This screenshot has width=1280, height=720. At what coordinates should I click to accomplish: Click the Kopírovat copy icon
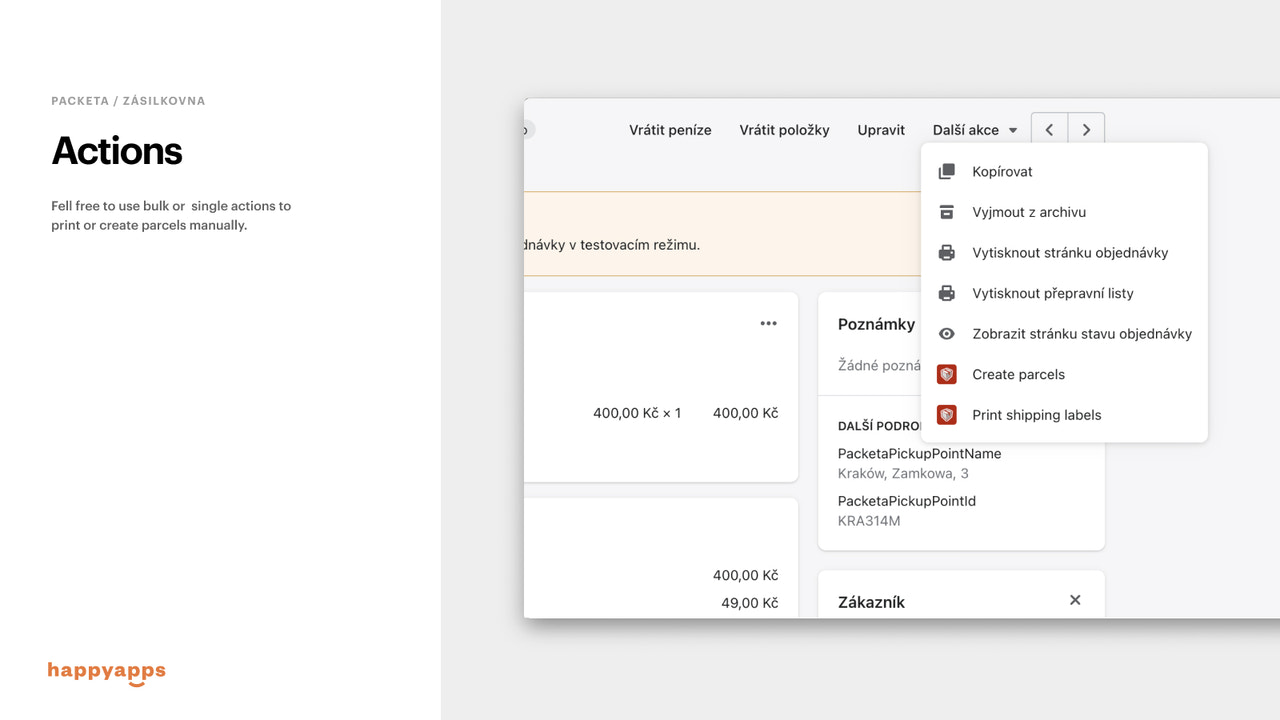tap(946, 171)
